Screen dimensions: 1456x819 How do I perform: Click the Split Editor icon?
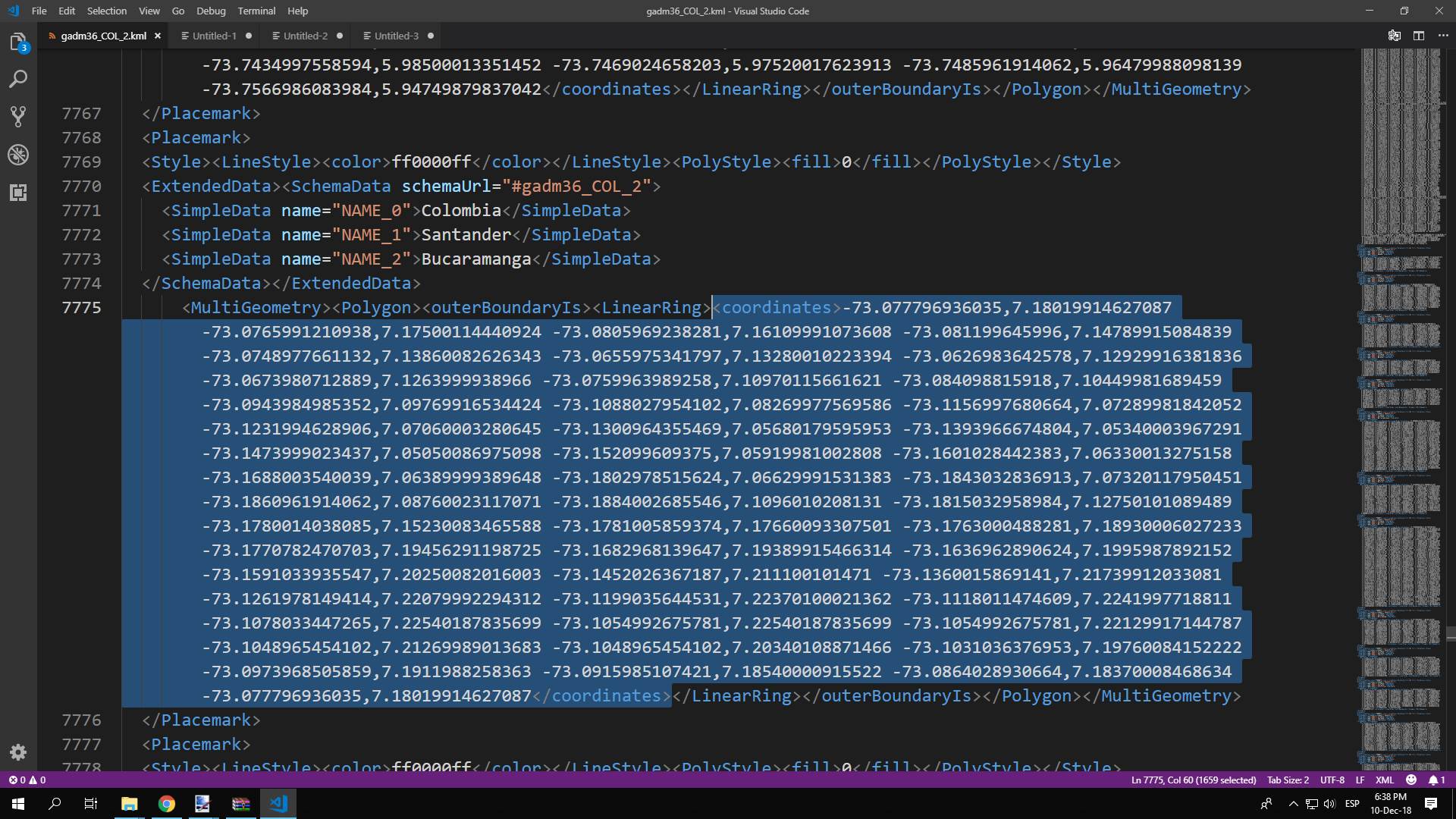tap(1419, 36)
